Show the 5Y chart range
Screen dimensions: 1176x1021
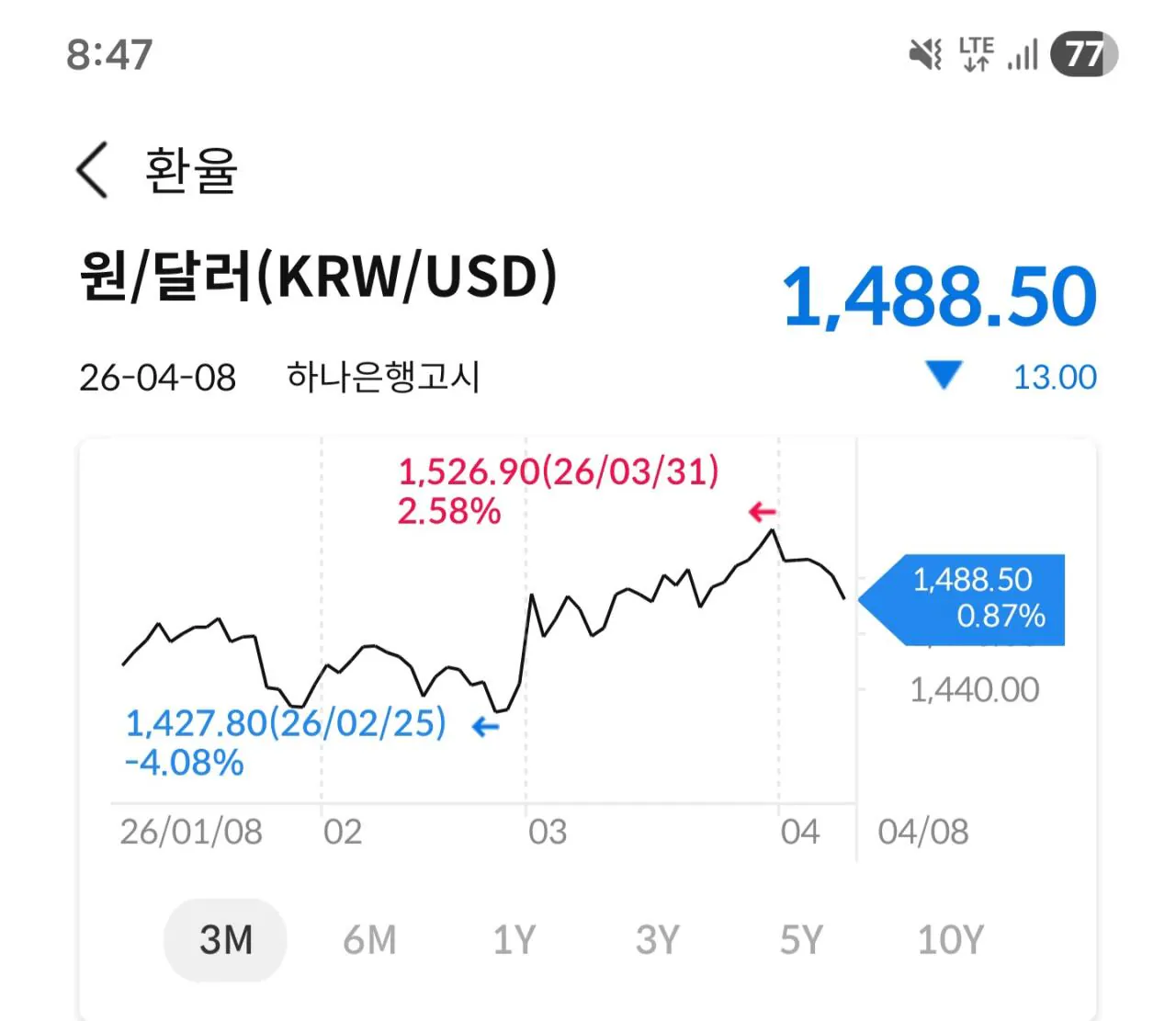[x=801, y=940]
